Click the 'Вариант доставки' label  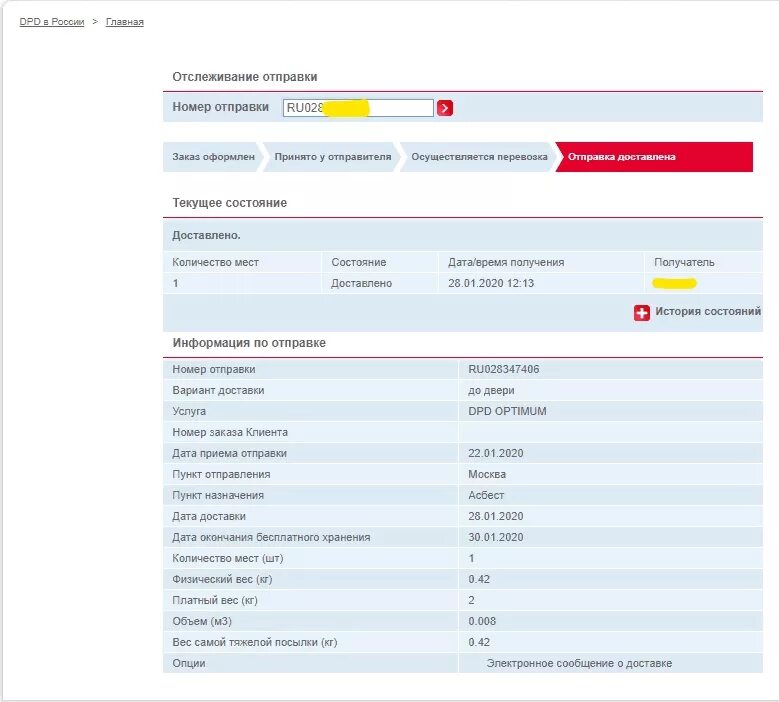tap(218, 391)
